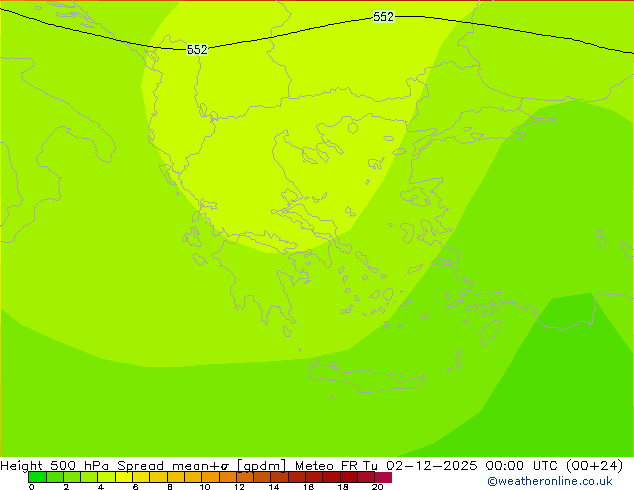
Task: Select the 552 contour label over the Adriatic coast
Action: (197, 50)
